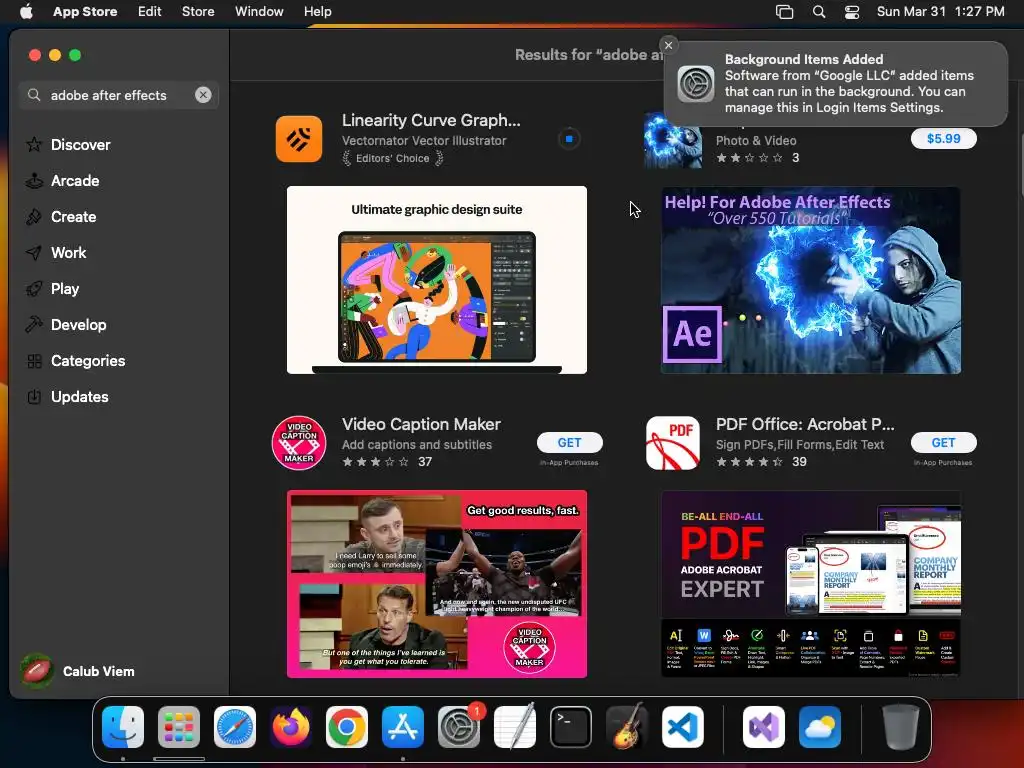Buy the app for $5.99

click(943, 138)
